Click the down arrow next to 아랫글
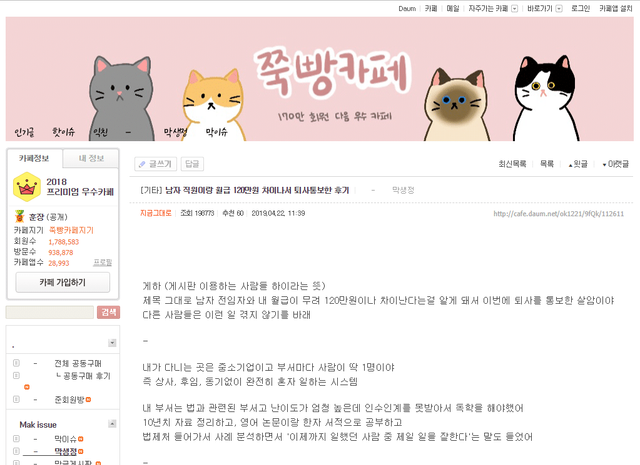This screenshot has height=465, width=640. pyautogui.click(x=604, y=165)
